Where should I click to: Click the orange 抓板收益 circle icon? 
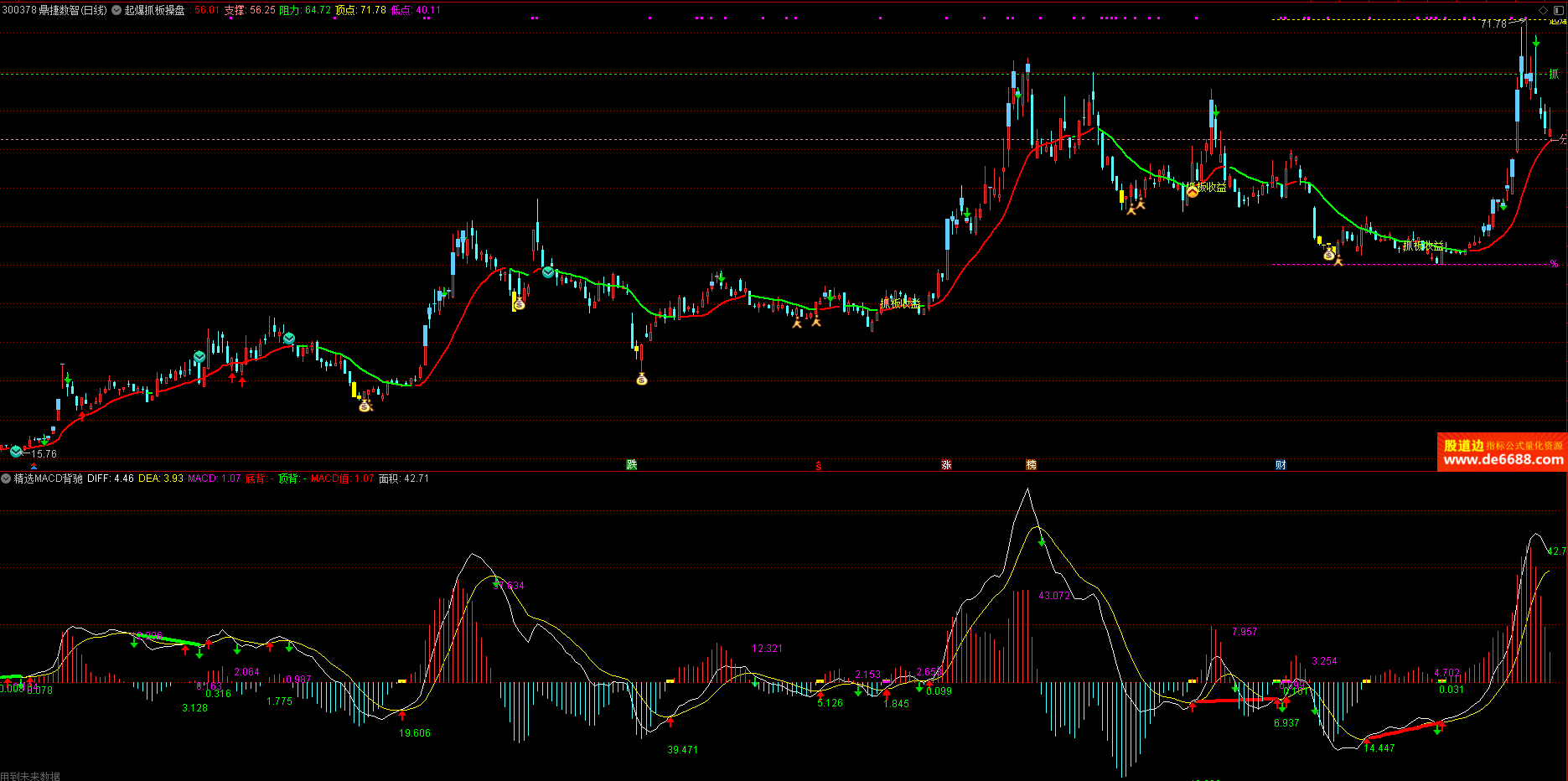click(1192, 192)
